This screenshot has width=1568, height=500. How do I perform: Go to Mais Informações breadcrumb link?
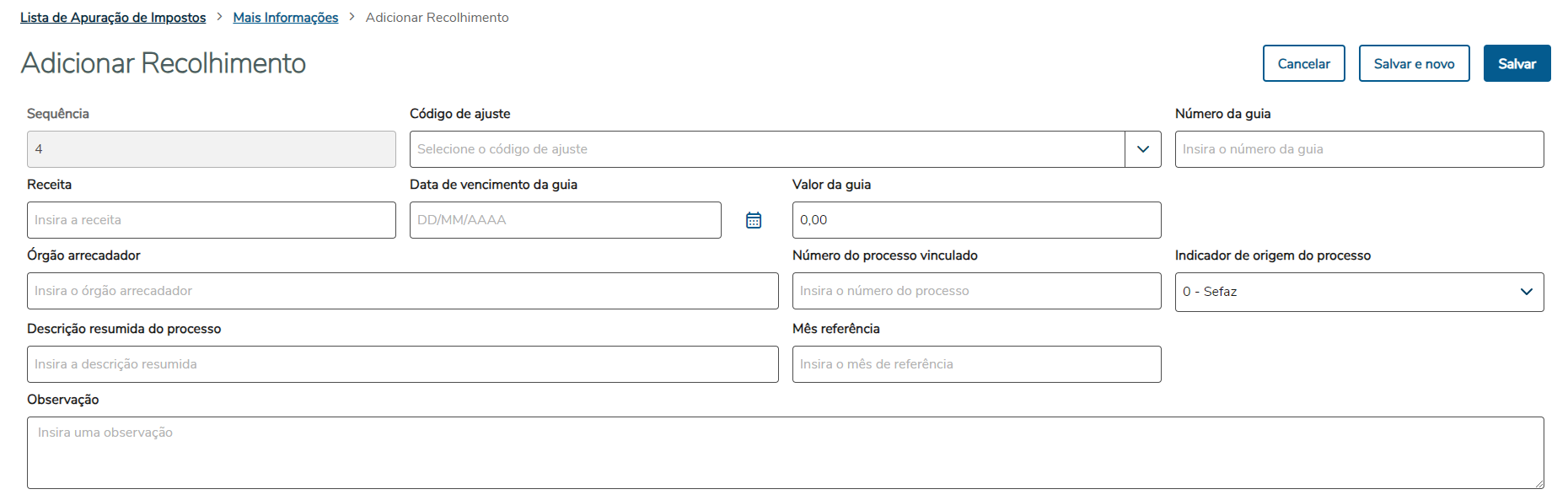click(x=286, y=18)
